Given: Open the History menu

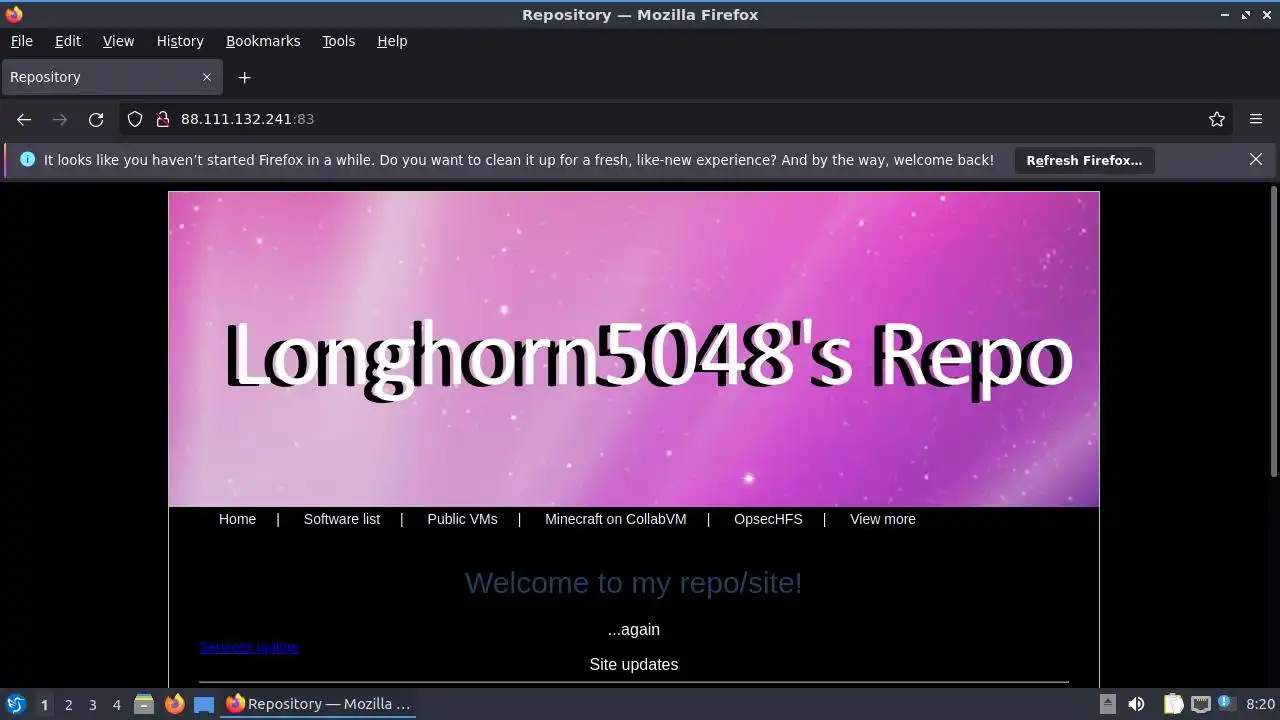Looking at the screenshot, I should [180, 41].
